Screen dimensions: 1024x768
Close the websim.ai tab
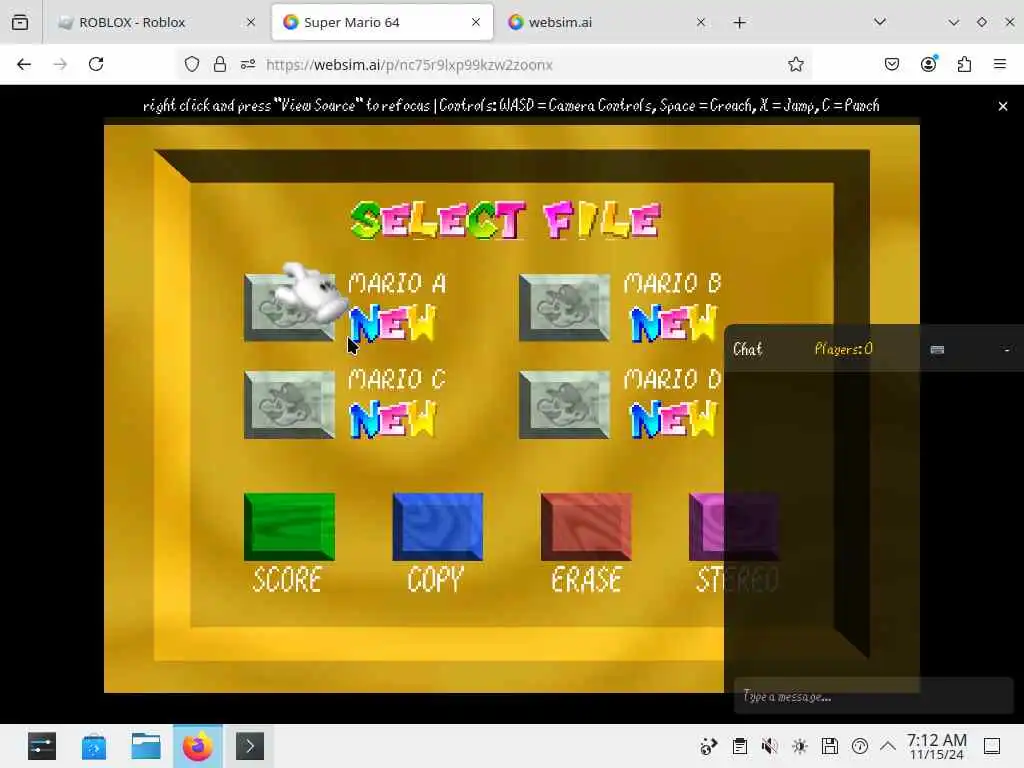pyautogui.click(x=701, y=22)
